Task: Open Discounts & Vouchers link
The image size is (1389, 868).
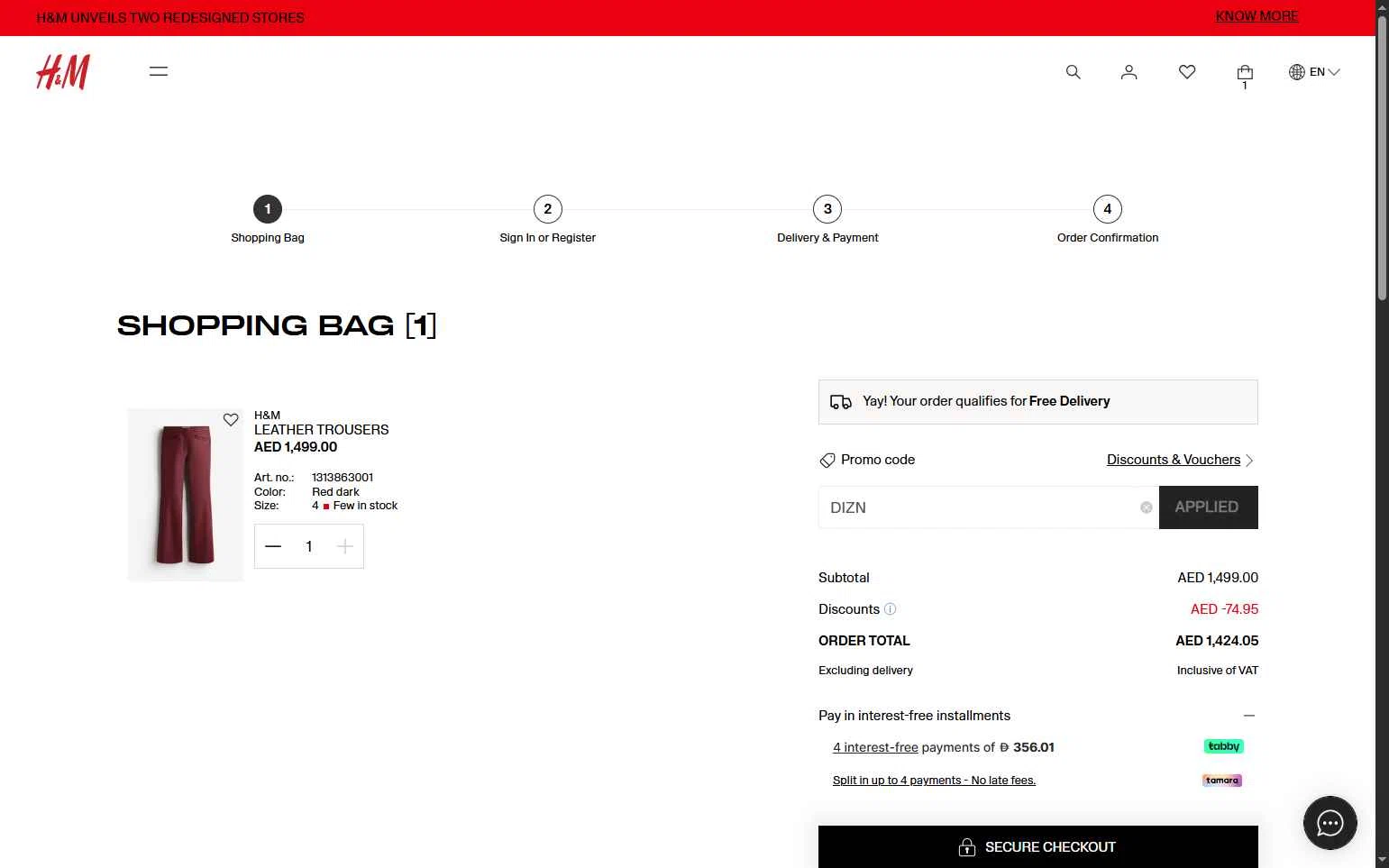Action: (x=1174, y=460)
